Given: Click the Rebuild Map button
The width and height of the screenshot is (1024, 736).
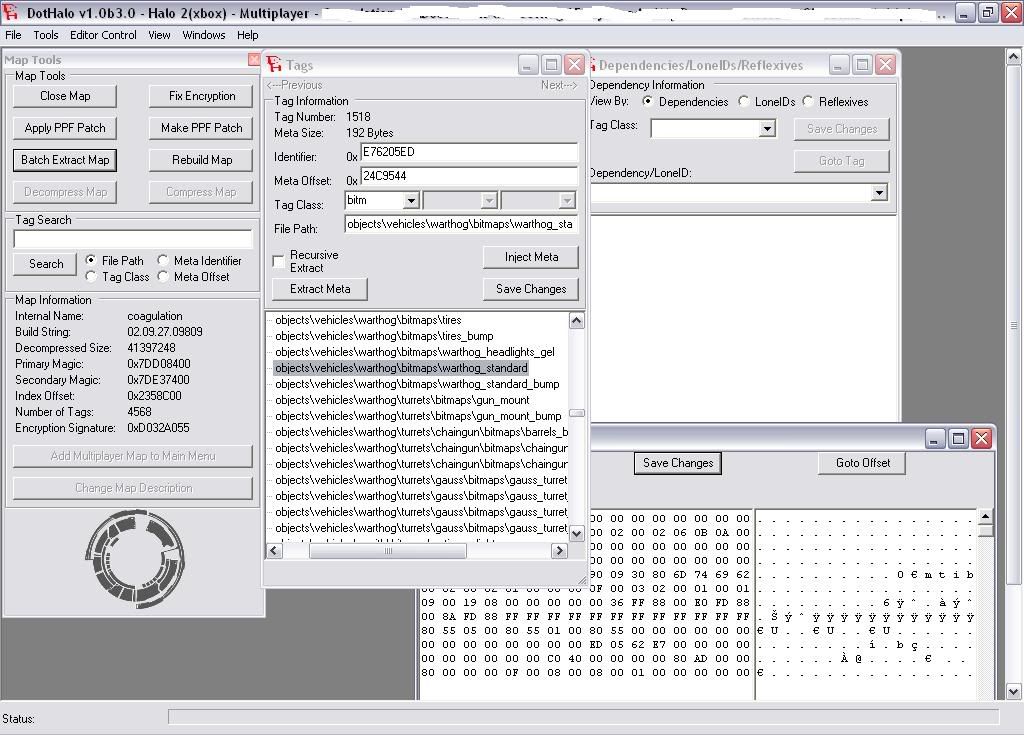Looking at the screenshot, I should 201,160.
